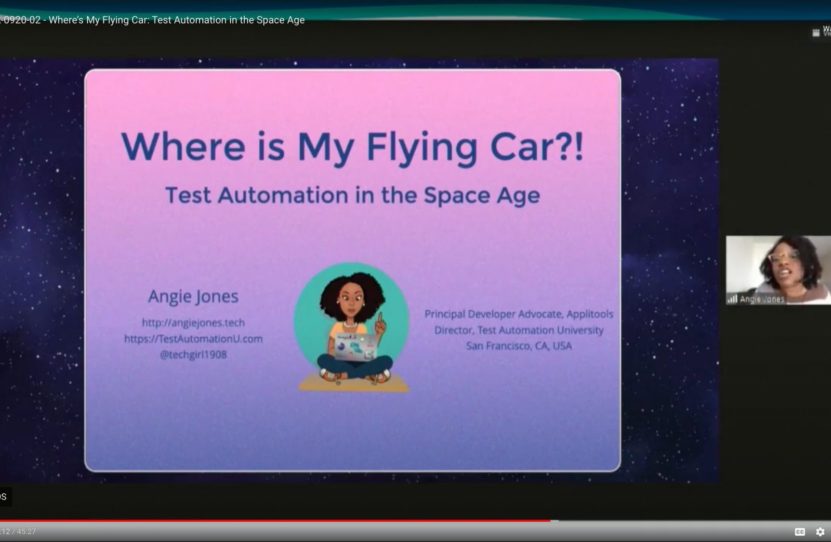The height and width of the screenshot is (542, 831).
Task: Click the signal strength bars in webcam
Action: click(x=733, y=298)
